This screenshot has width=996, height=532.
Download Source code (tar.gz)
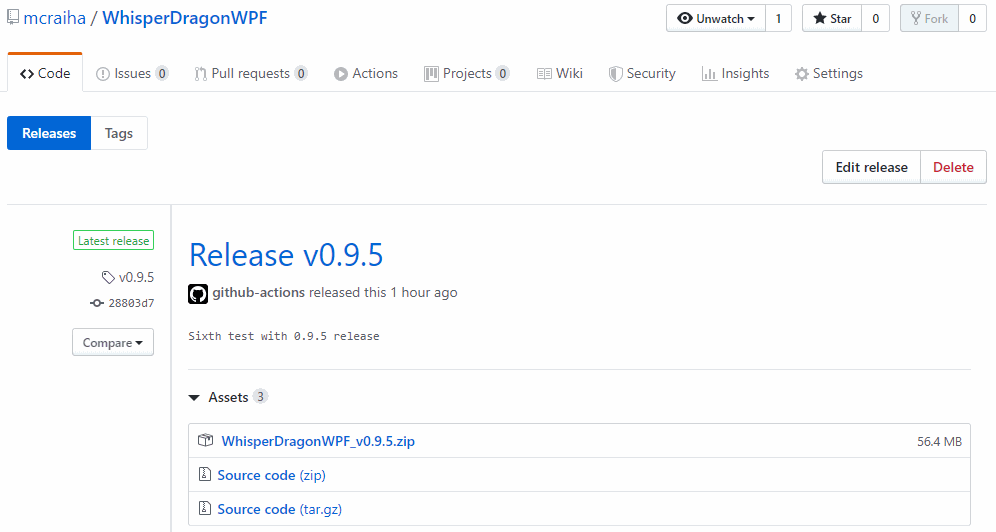279,509
